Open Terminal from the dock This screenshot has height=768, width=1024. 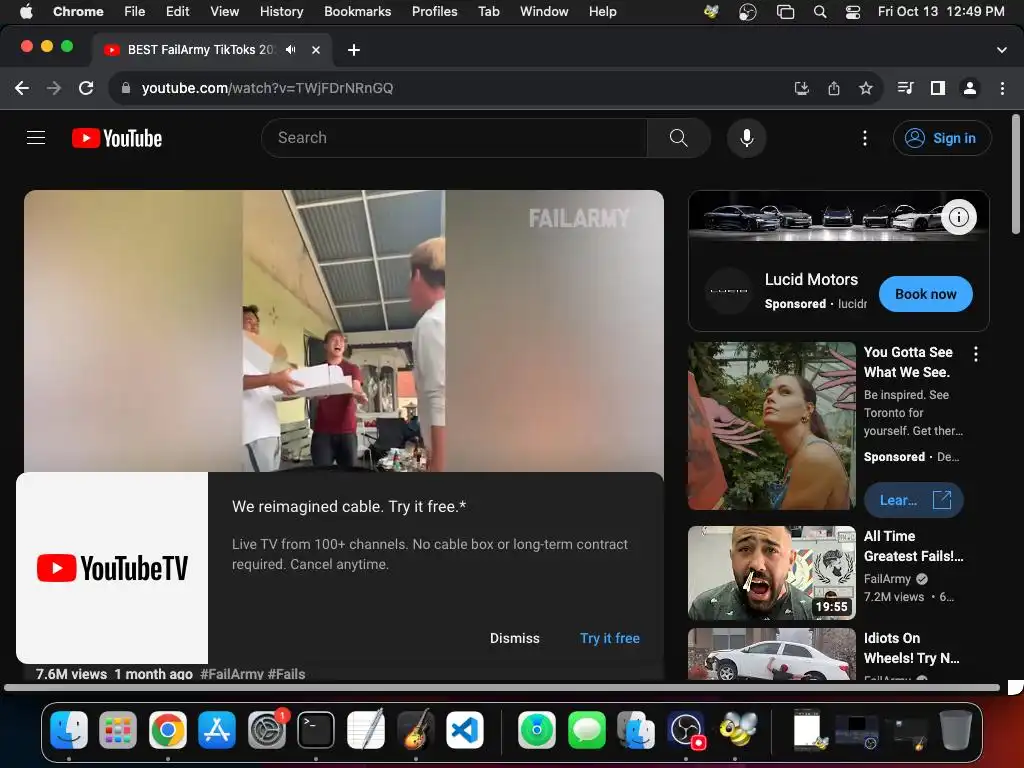tap(316, 729)
